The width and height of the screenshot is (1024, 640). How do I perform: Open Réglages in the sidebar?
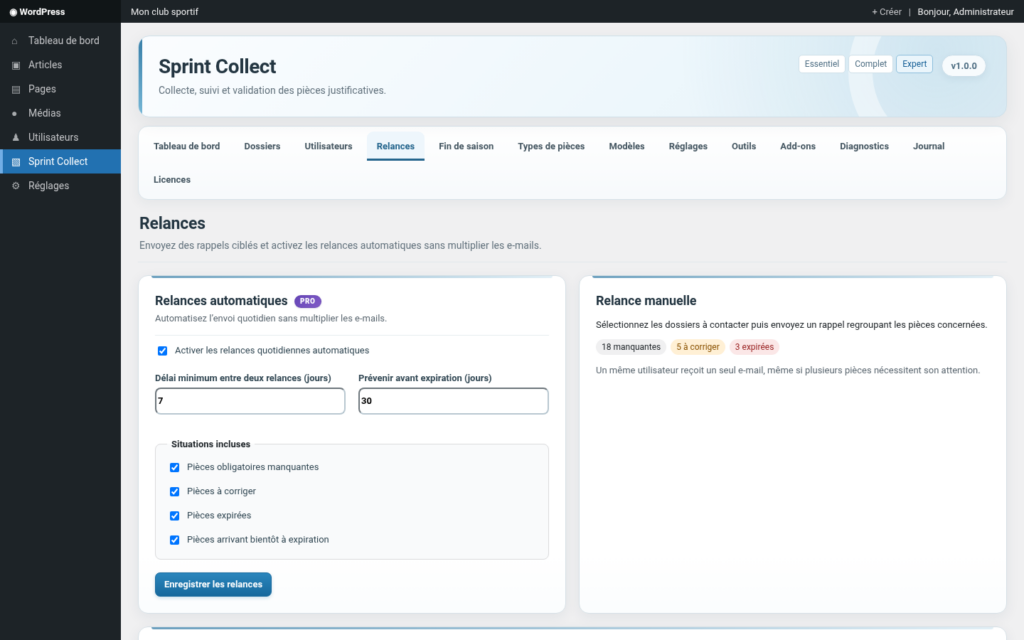(x=60, y=185)
